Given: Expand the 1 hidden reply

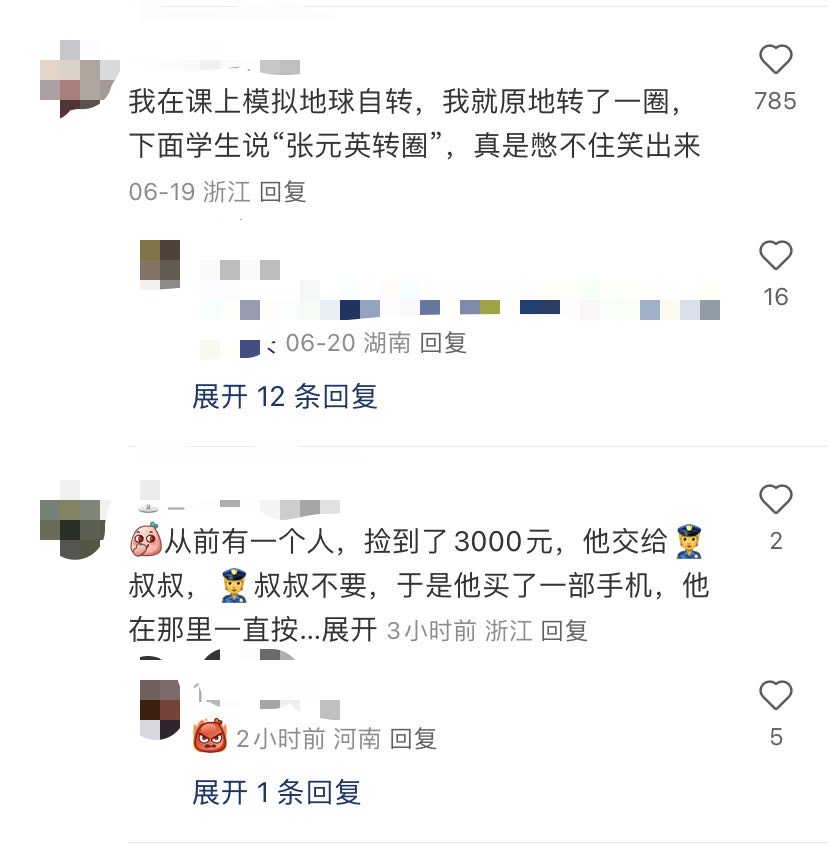Looking at the screenshot, I should (x=276, y=792).
